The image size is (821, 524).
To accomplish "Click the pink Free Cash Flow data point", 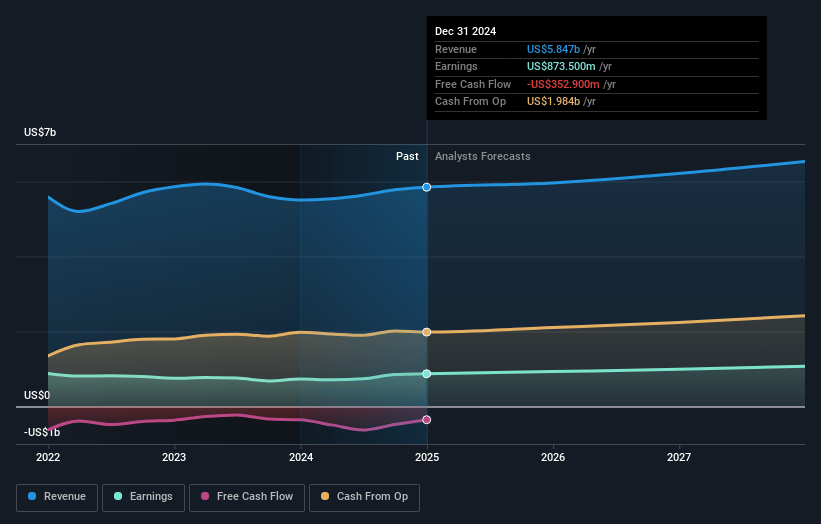I will 427,420.
